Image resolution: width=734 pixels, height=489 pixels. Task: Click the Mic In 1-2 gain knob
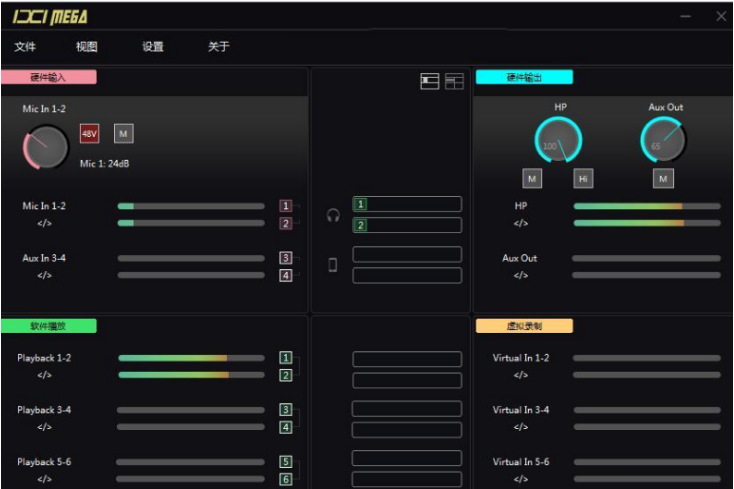click(x=45, y=146)
